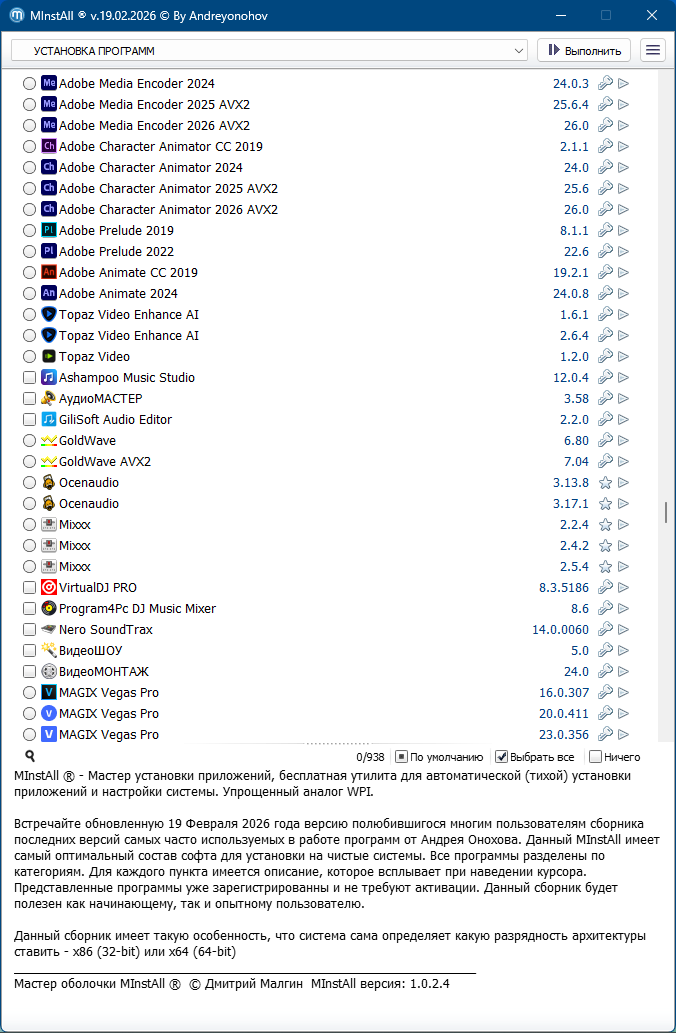Click the play arrow beside Topaz Video 1.2.0
This screenshot has width=676, height=1033.
623,357
